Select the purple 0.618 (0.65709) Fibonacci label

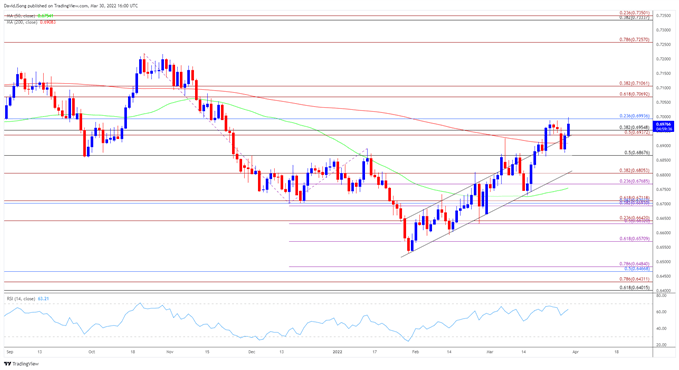coord(634,239)
